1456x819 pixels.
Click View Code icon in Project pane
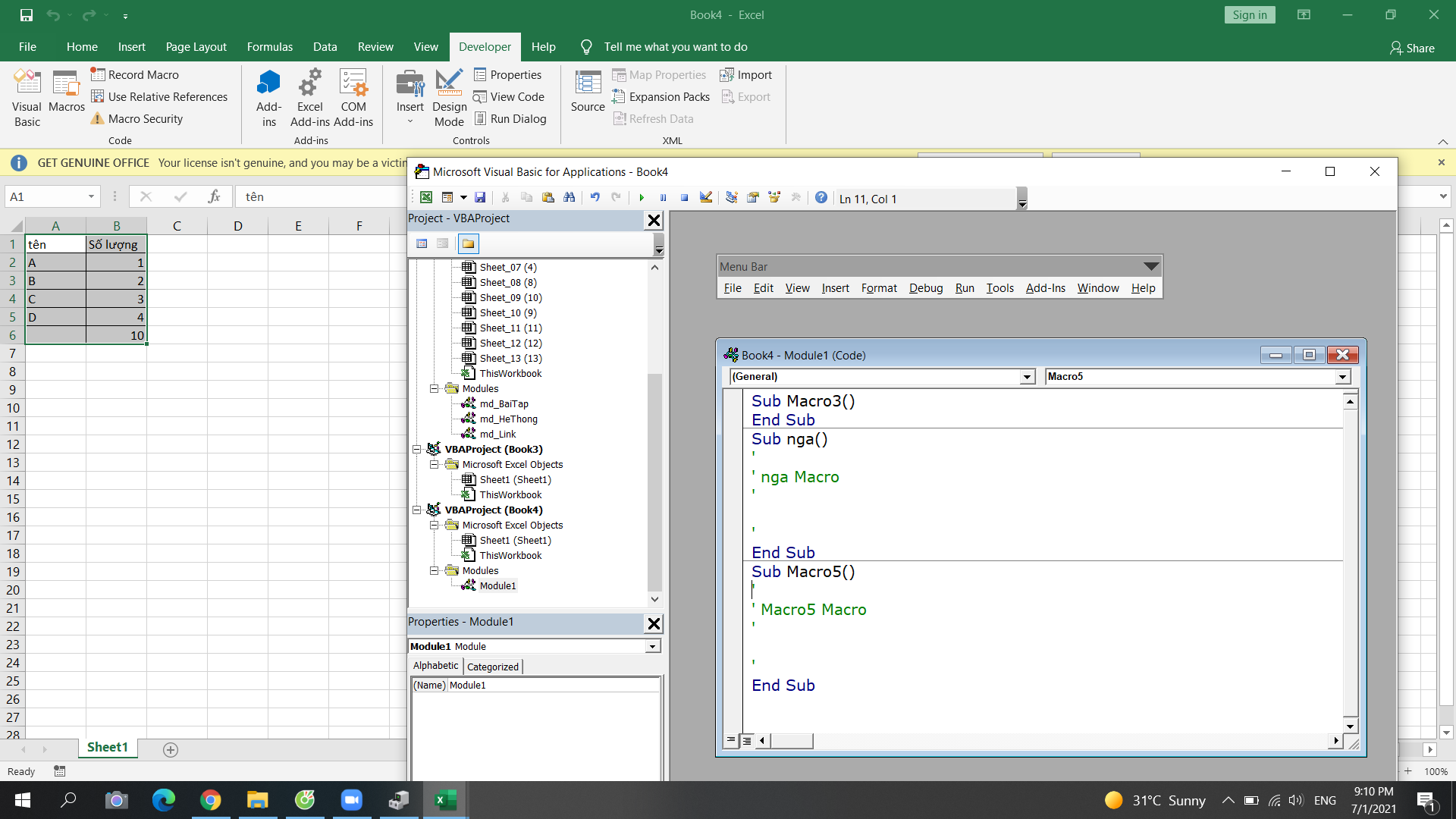click(x=422, y=243)
